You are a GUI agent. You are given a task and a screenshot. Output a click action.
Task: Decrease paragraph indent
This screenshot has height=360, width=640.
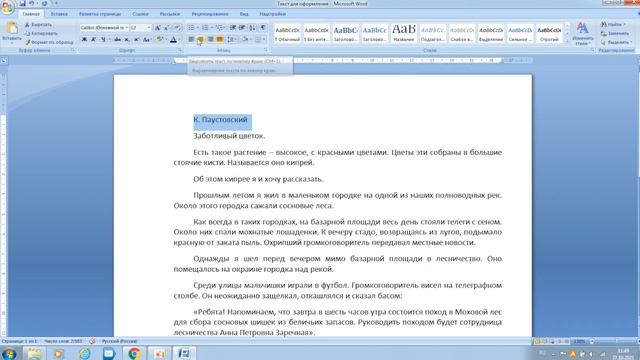[x=233, y=28]
